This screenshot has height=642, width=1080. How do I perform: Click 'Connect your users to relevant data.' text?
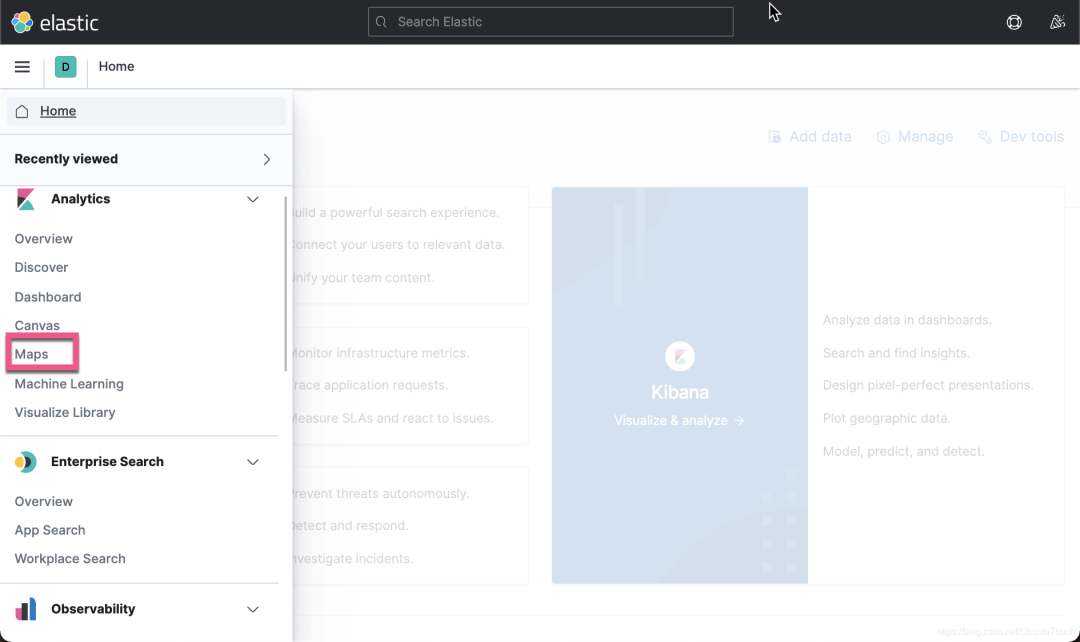(x=399, y=245)
